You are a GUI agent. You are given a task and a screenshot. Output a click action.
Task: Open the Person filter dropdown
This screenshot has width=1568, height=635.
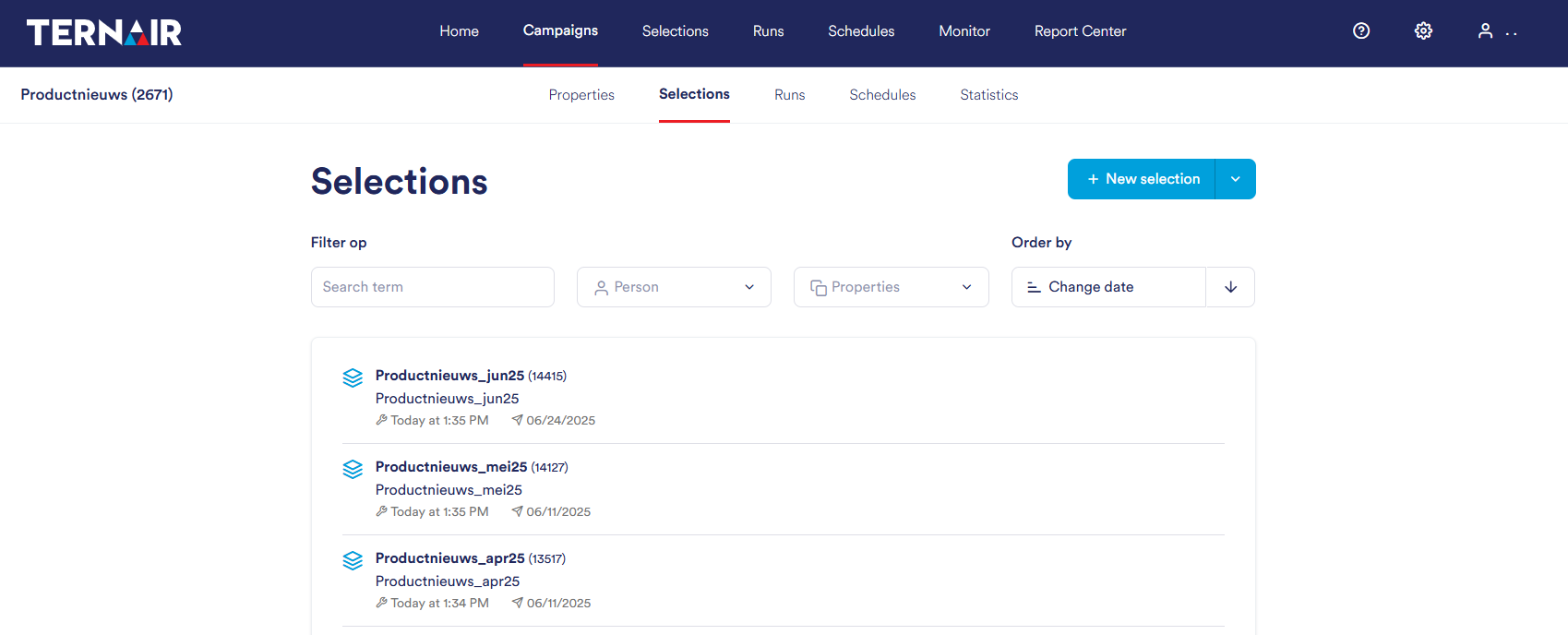[x=674, y=287]
